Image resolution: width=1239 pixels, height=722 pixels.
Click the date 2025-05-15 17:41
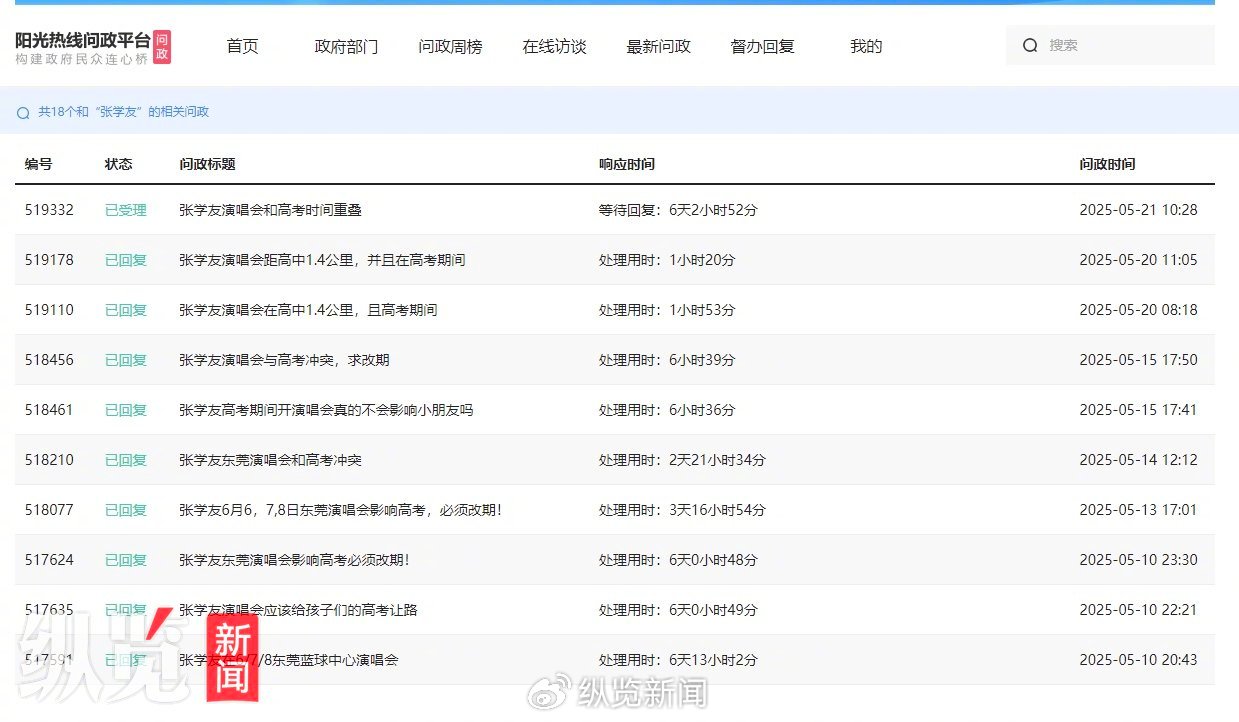[x=1138, y=410]
